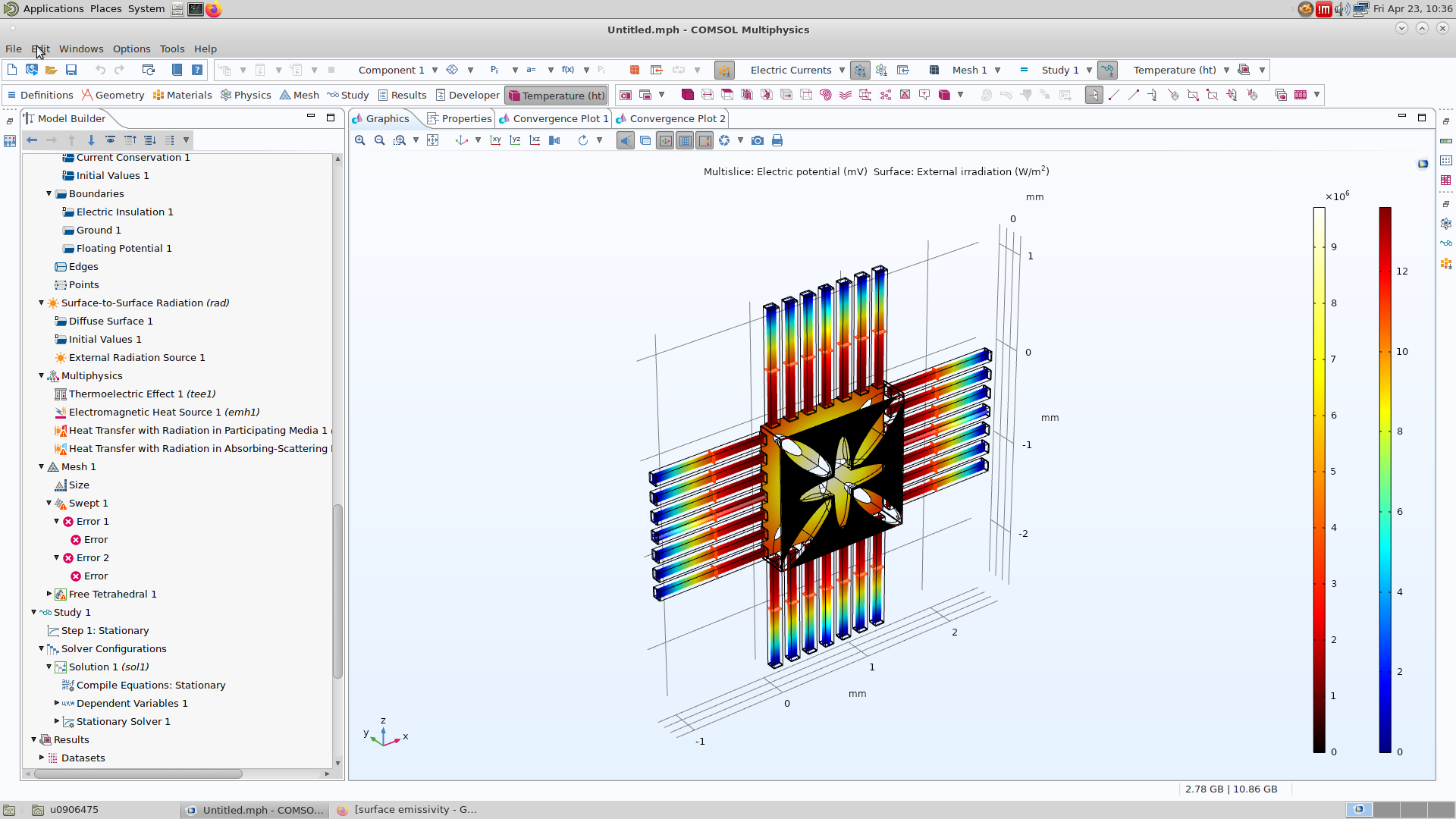The image size is (1456, 819).
Task: Switch to the Properties tab
Action: click(x=460, y=118)
